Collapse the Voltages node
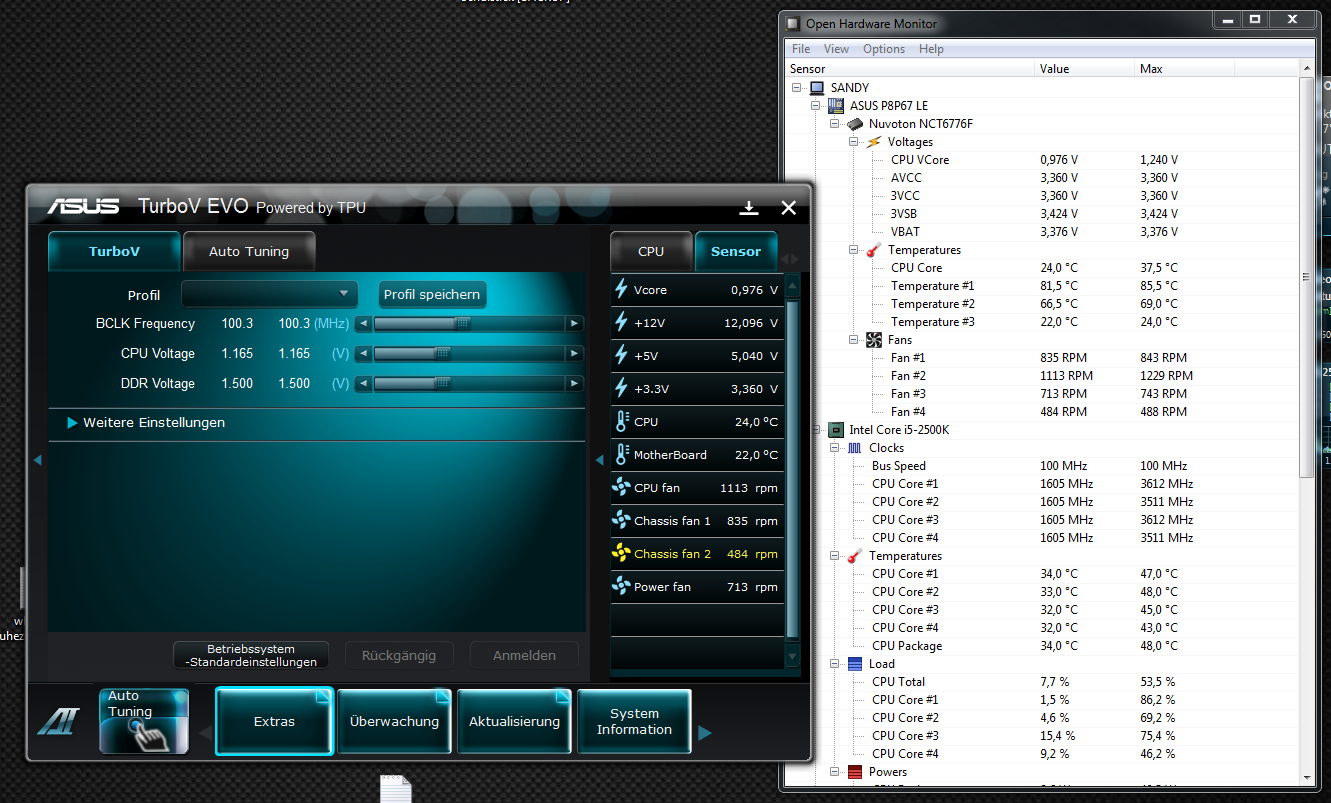This screenshot has height=803, width=1331. point(854,142)
